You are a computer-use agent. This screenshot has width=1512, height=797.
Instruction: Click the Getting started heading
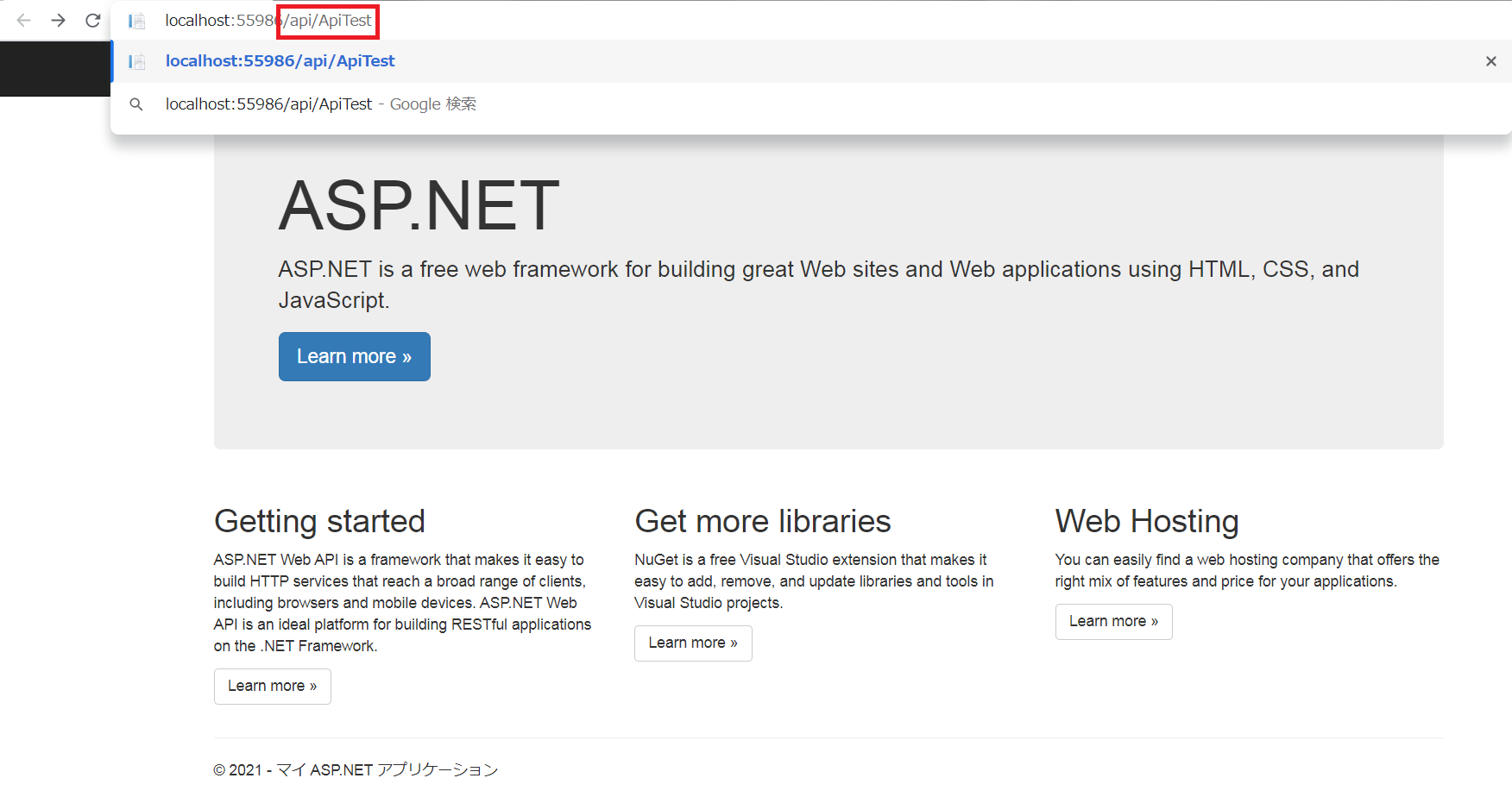coord(319,521)
